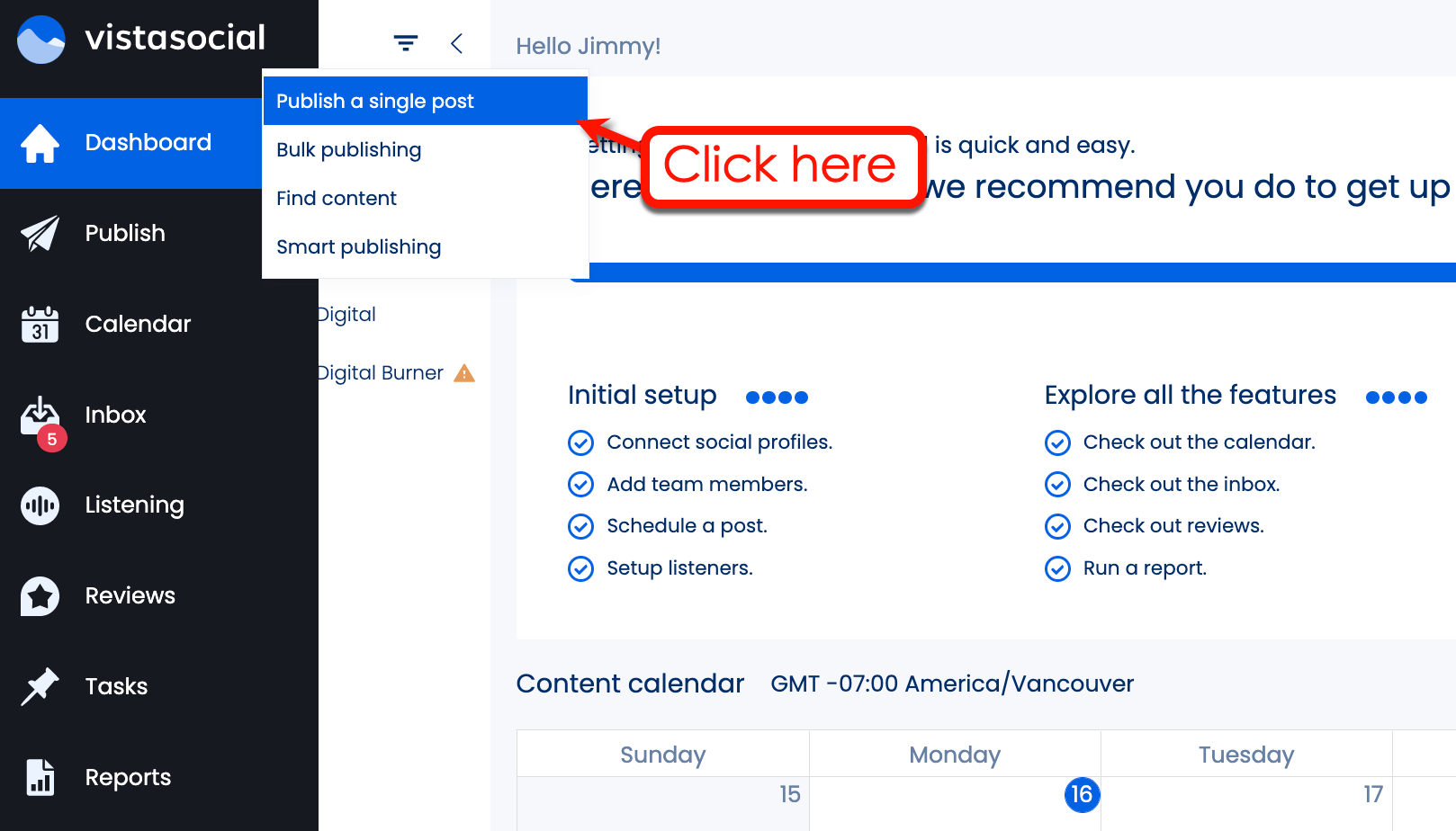Toggle the Check out the calendar checkmark
Viewport: 1456px width, 831px height.
[x=1057, y=442]
